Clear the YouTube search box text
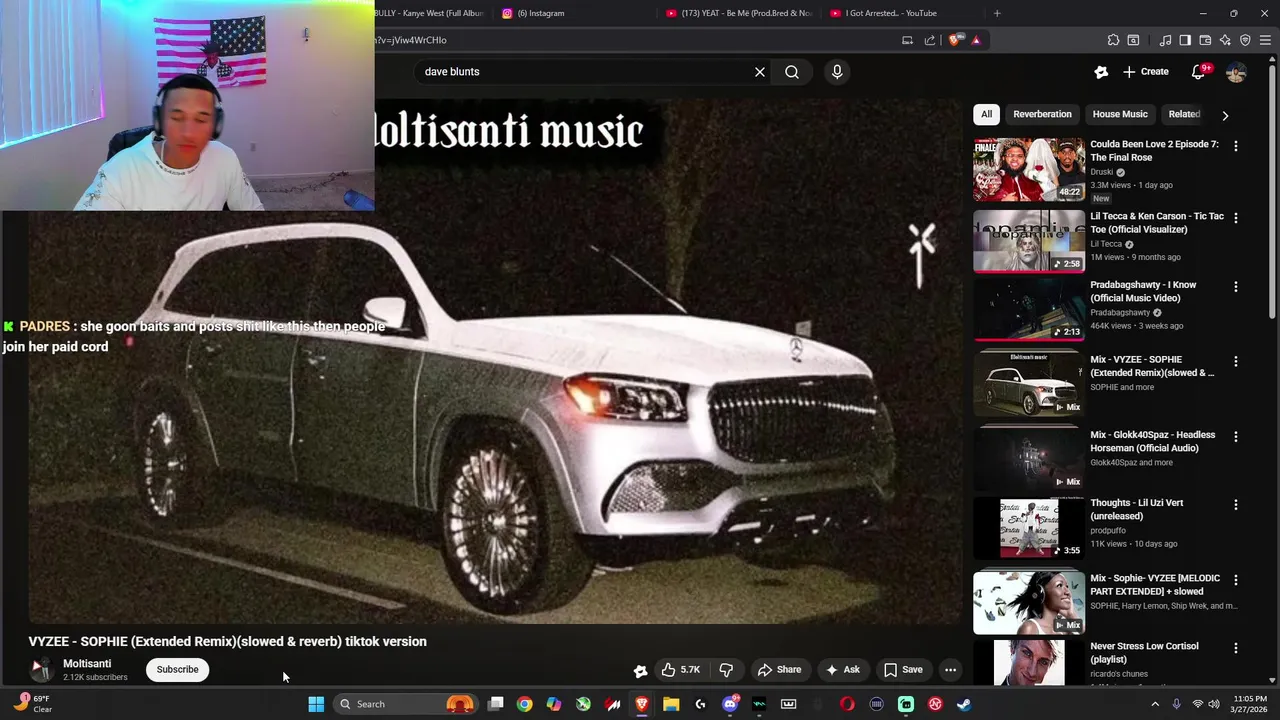 (760, 72)
